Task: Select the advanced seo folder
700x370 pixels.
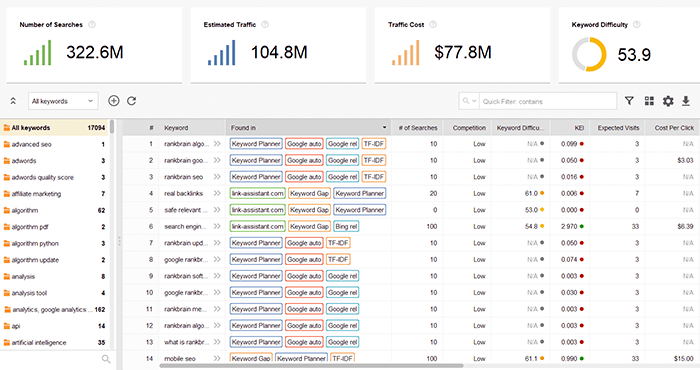Action: [54, 144]
